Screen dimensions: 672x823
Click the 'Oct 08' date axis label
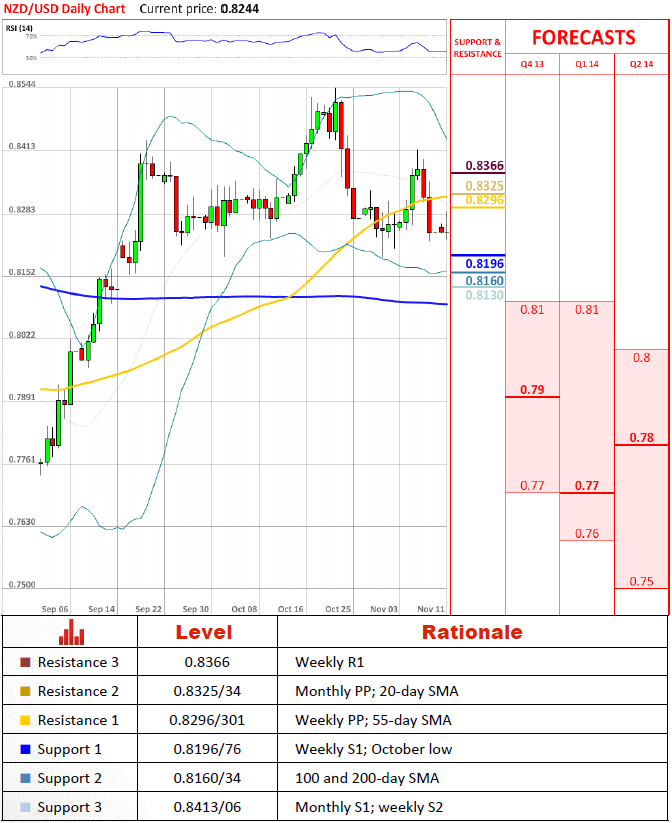(x=244, y=609)
